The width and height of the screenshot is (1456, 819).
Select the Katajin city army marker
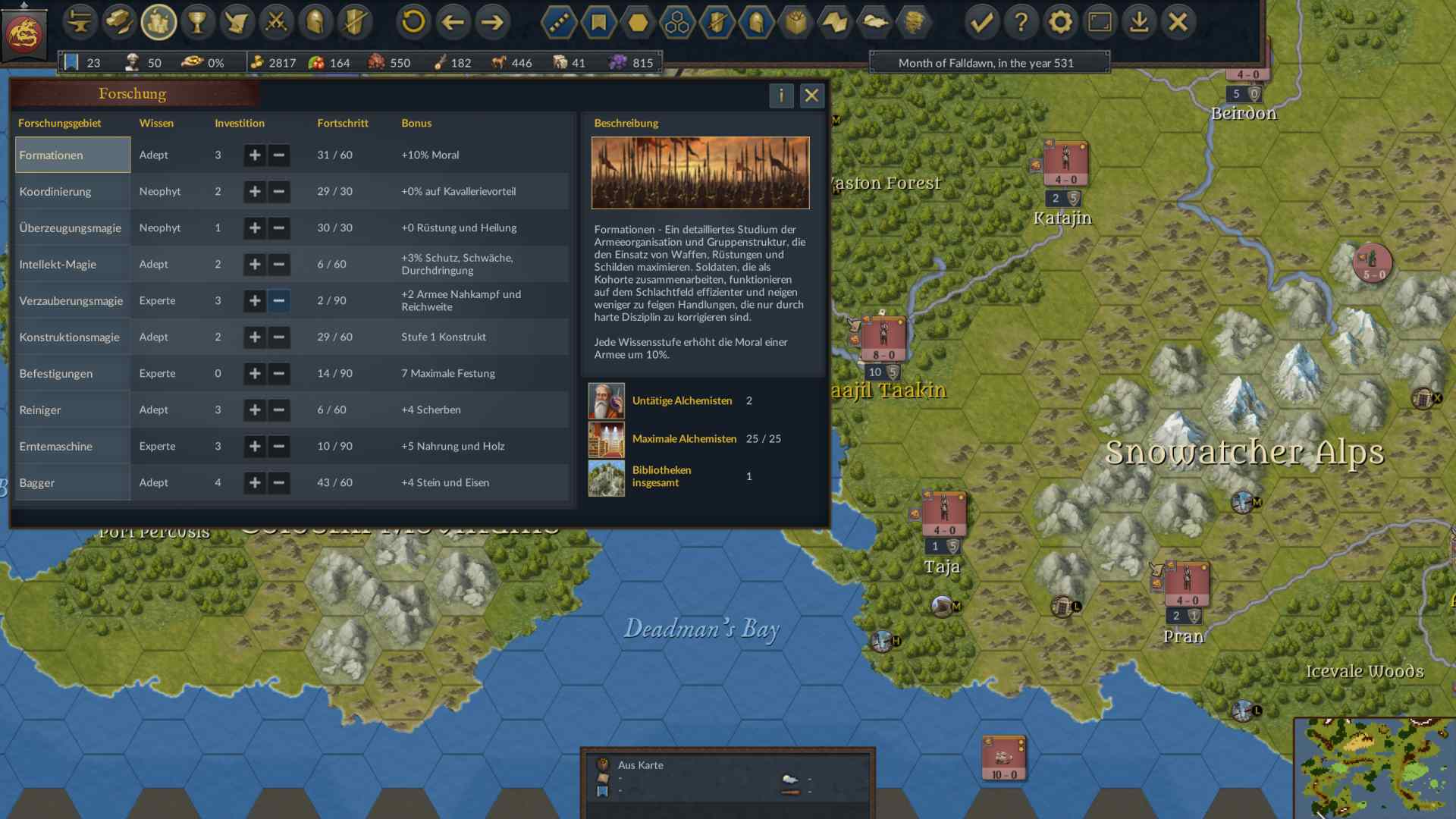pyautogui.click(x=1065, y=164)
